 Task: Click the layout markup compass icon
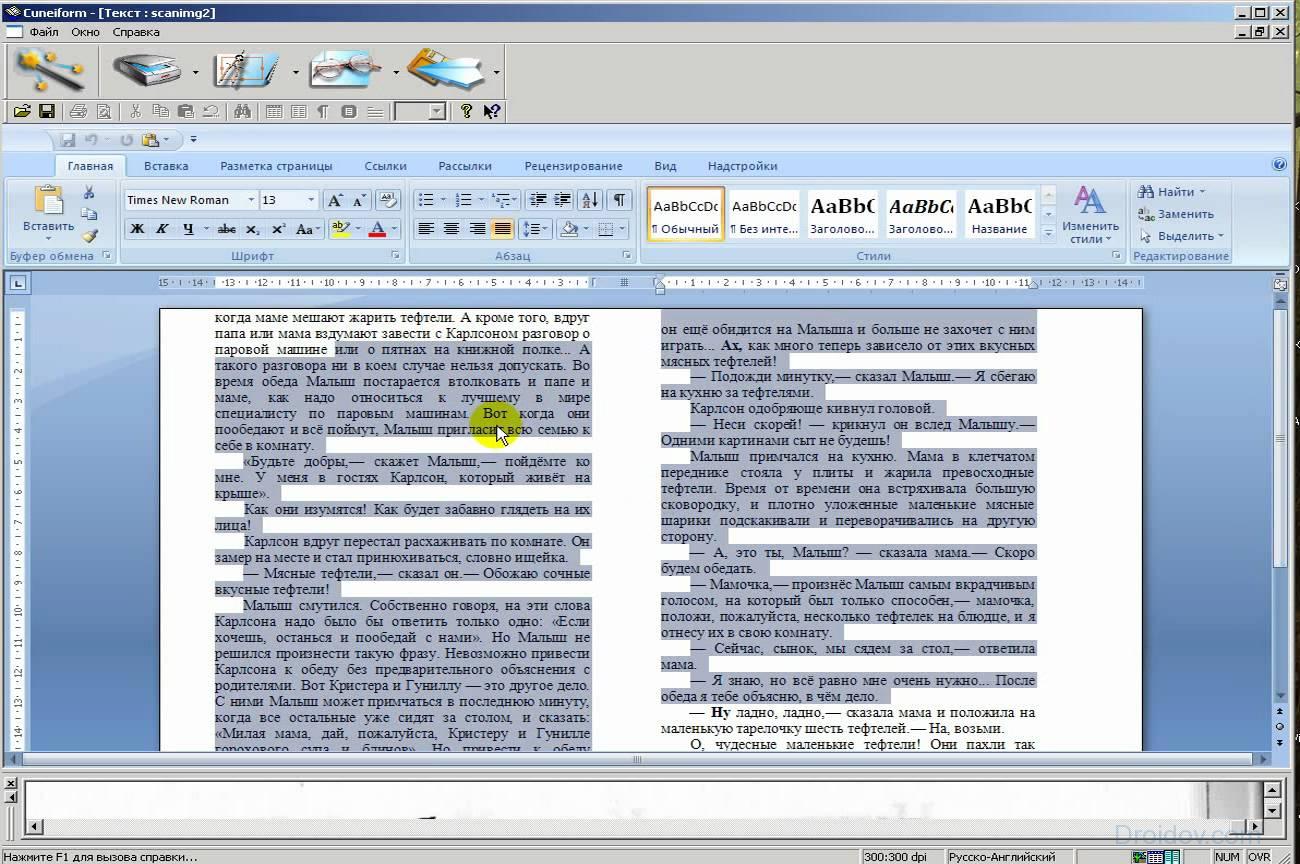point(246,70)
